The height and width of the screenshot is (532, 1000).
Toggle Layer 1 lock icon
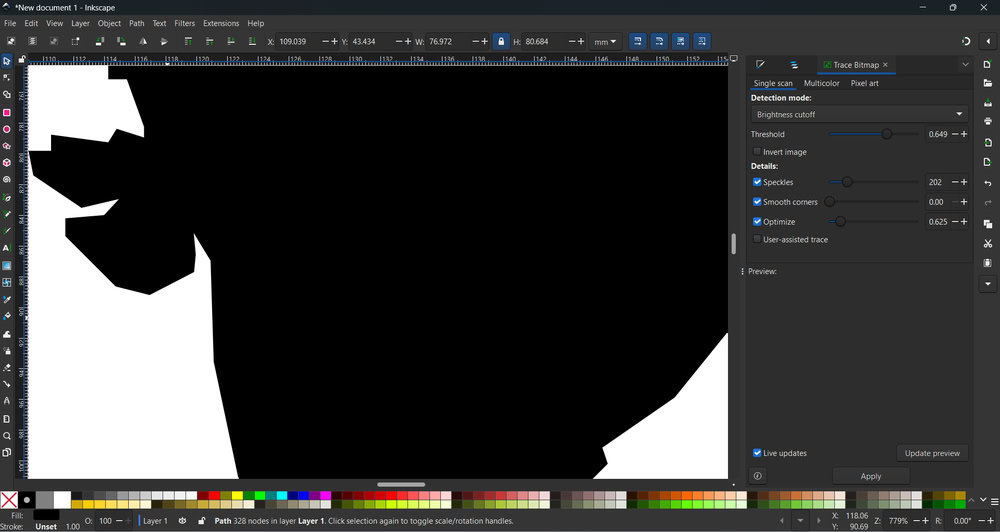pos(201,521)
